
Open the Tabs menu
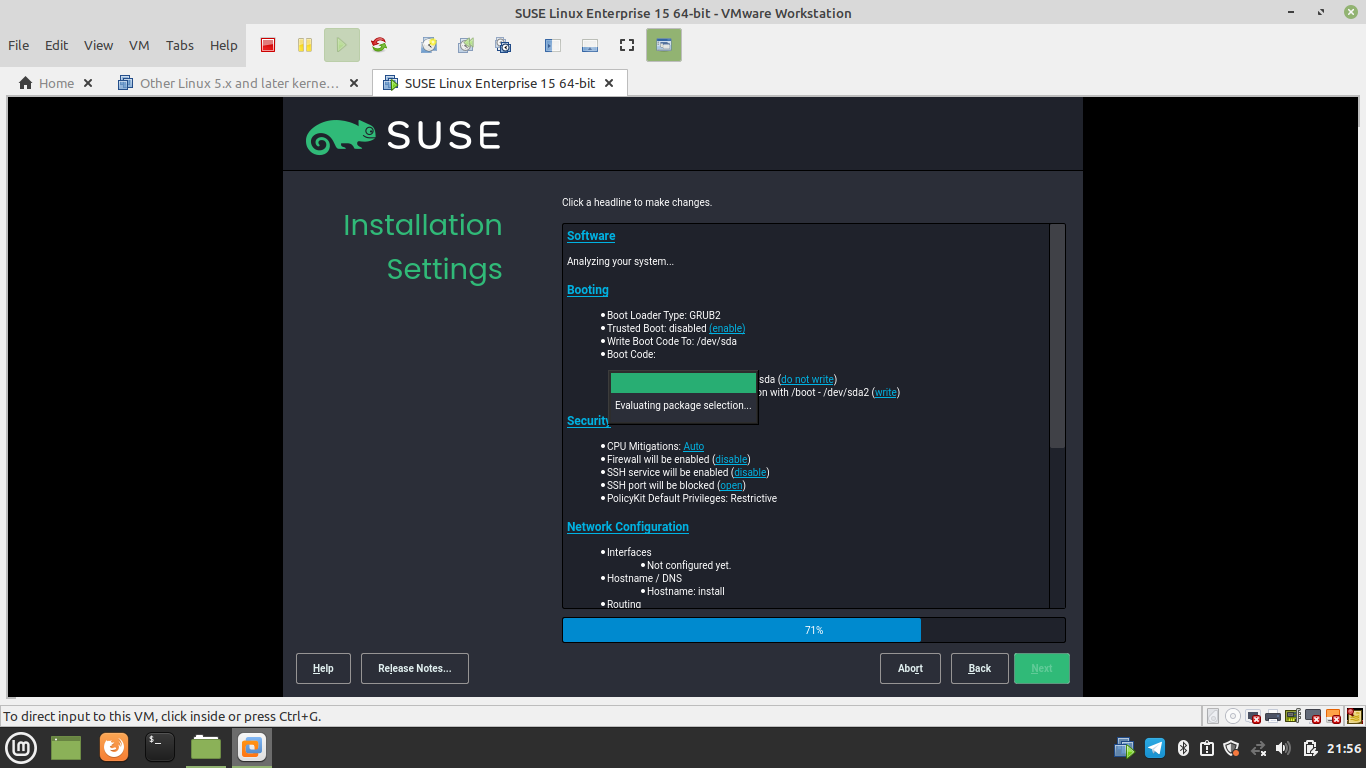pos(180,45)
